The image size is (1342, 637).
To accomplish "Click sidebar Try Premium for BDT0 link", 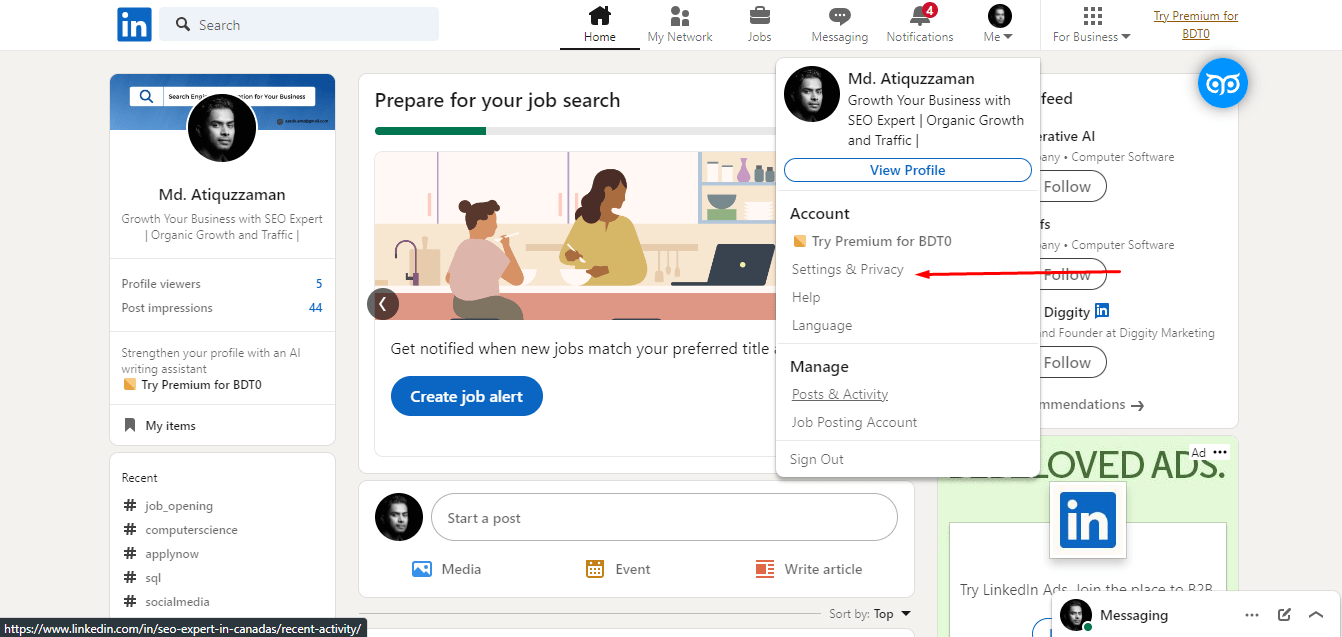I will [x=202, y=385].
